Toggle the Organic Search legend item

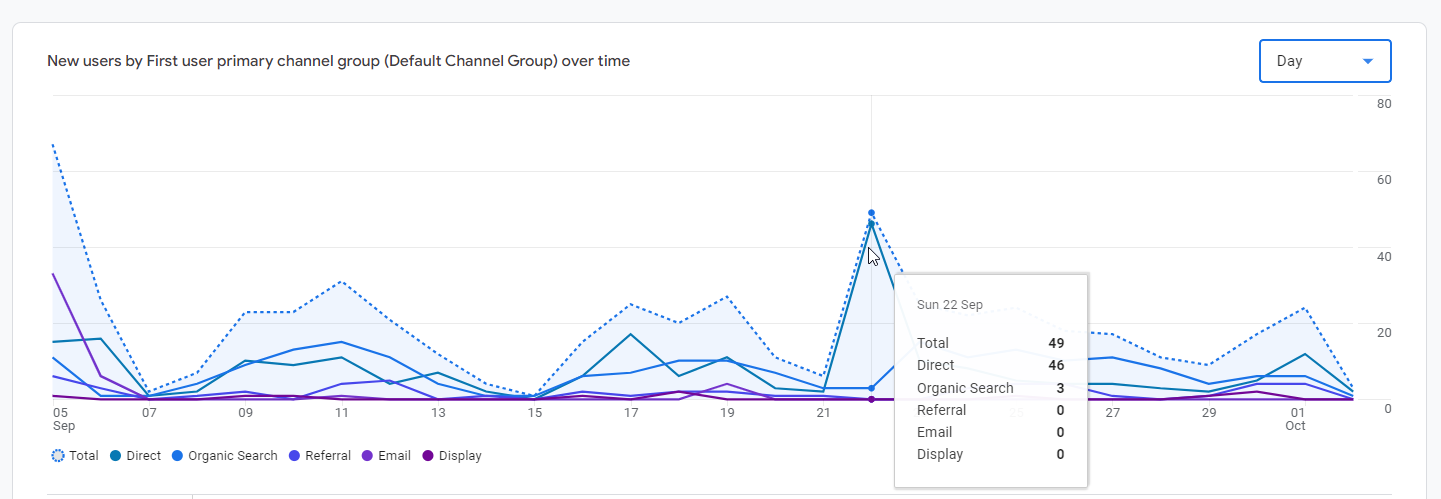tap(224, 456)
